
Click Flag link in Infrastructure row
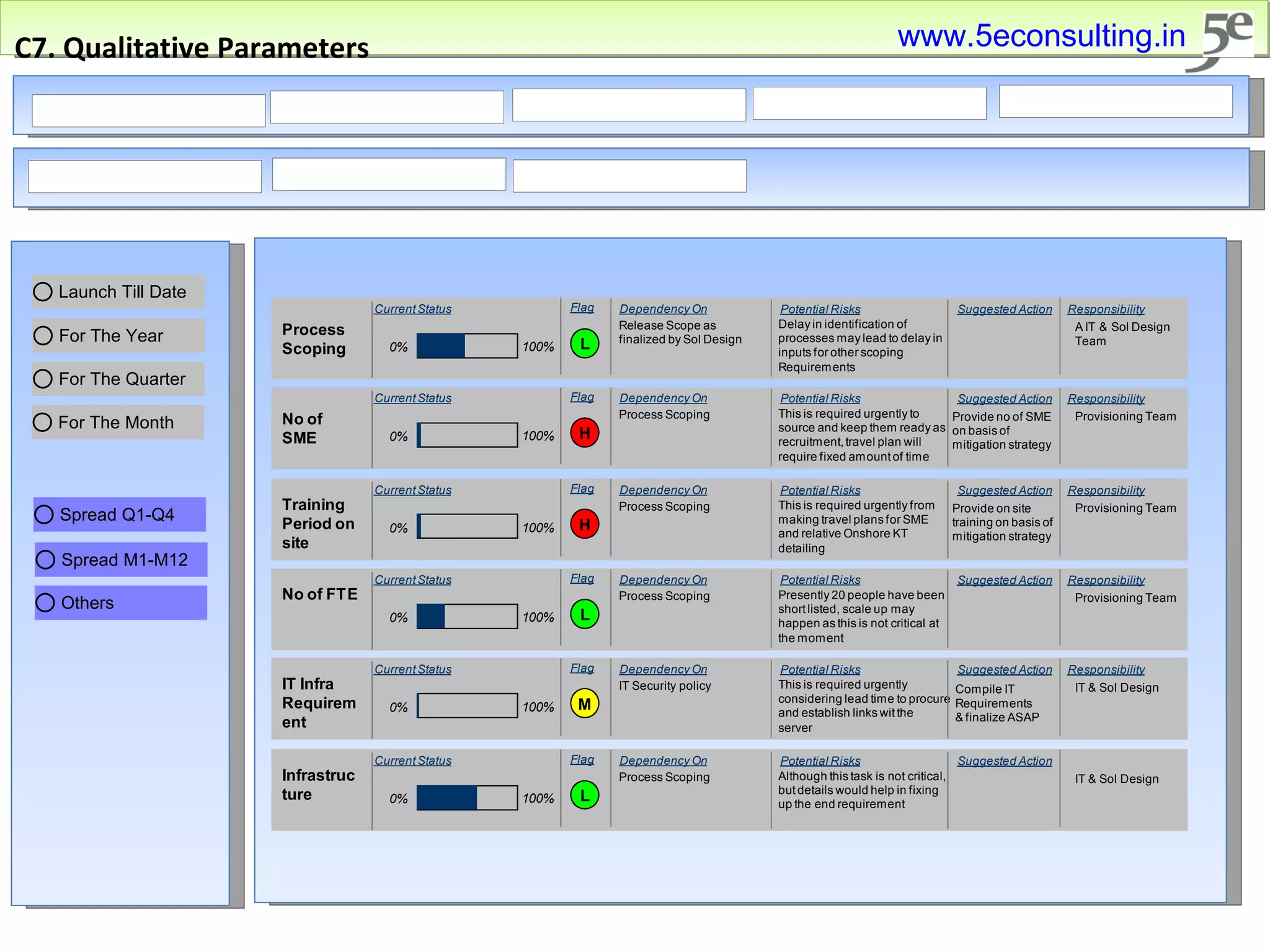tap(582, 759)
